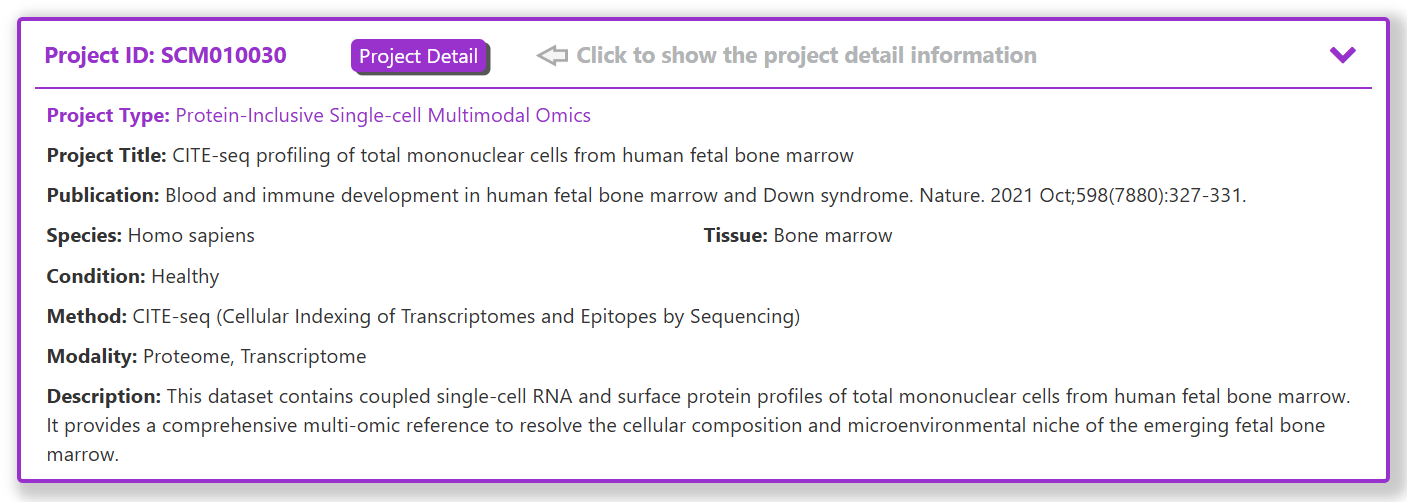
Task: Click the Nature 2021 publication citation
Action: point(706,196)
